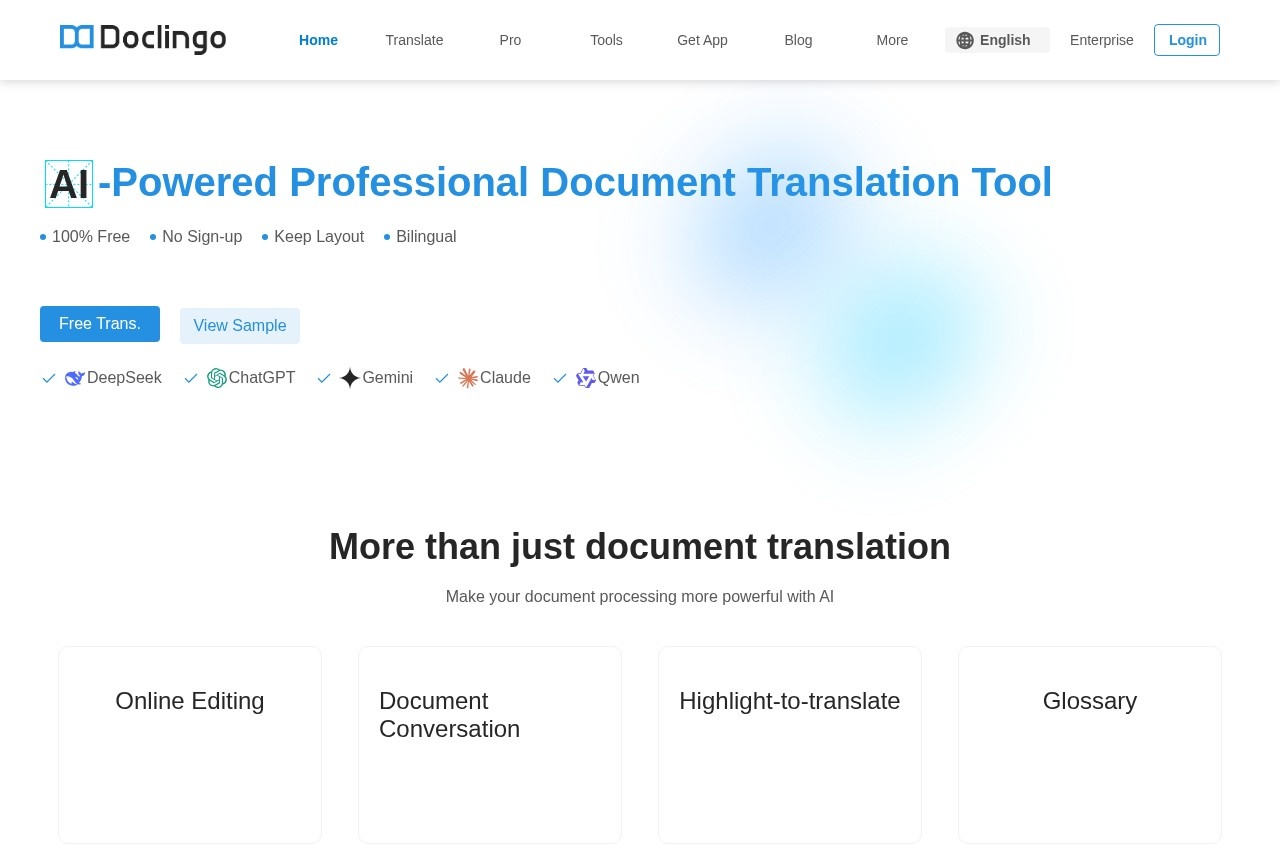Click the Qwen logo icon
Image resolution: width=1280 pixels, height=853 pixels.
coord(586,378)
